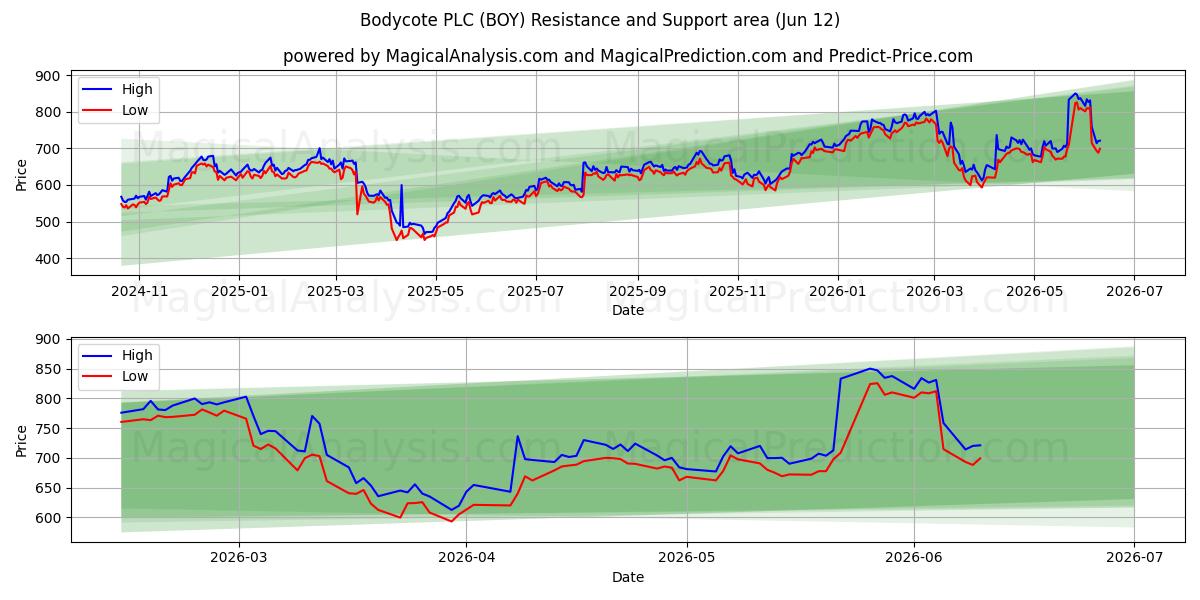Click the bottom chart x-axis label '2026-07'
Viewport: 1200px width, 600px height.
[1134, 560]
